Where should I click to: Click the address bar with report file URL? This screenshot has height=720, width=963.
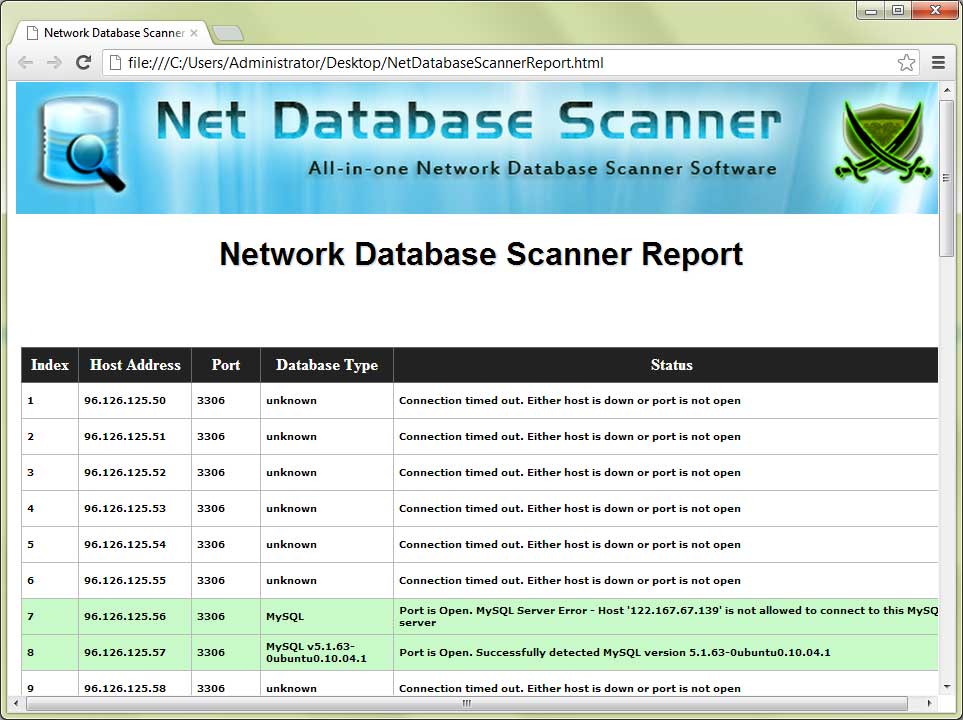[x=500, y=63]
